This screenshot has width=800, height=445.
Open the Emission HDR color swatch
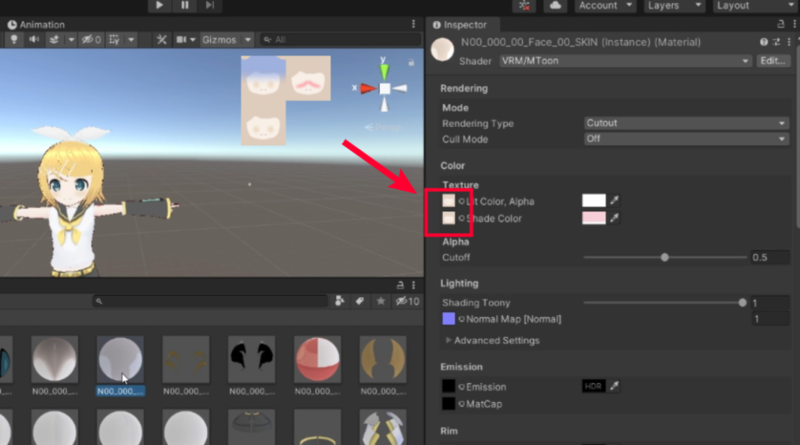coord(593,386)
